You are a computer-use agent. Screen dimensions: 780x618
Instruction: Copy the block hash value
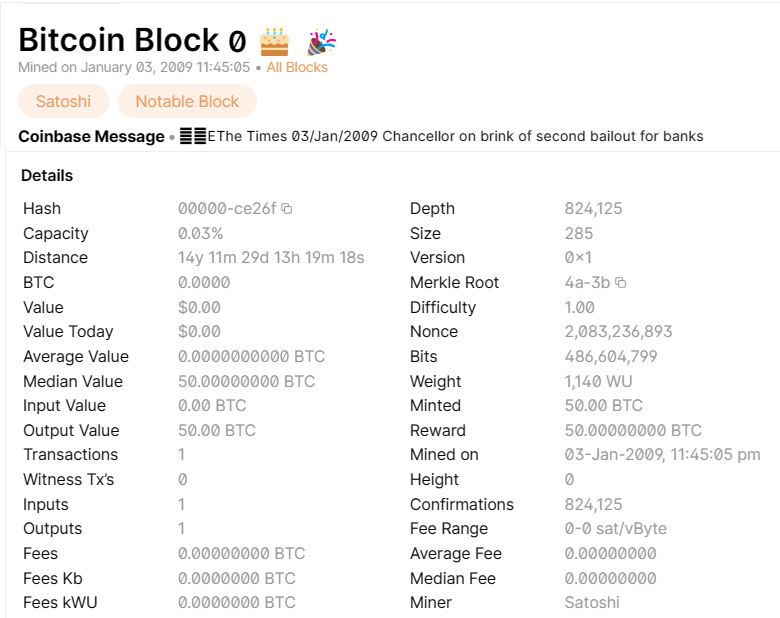click(287, 208)
